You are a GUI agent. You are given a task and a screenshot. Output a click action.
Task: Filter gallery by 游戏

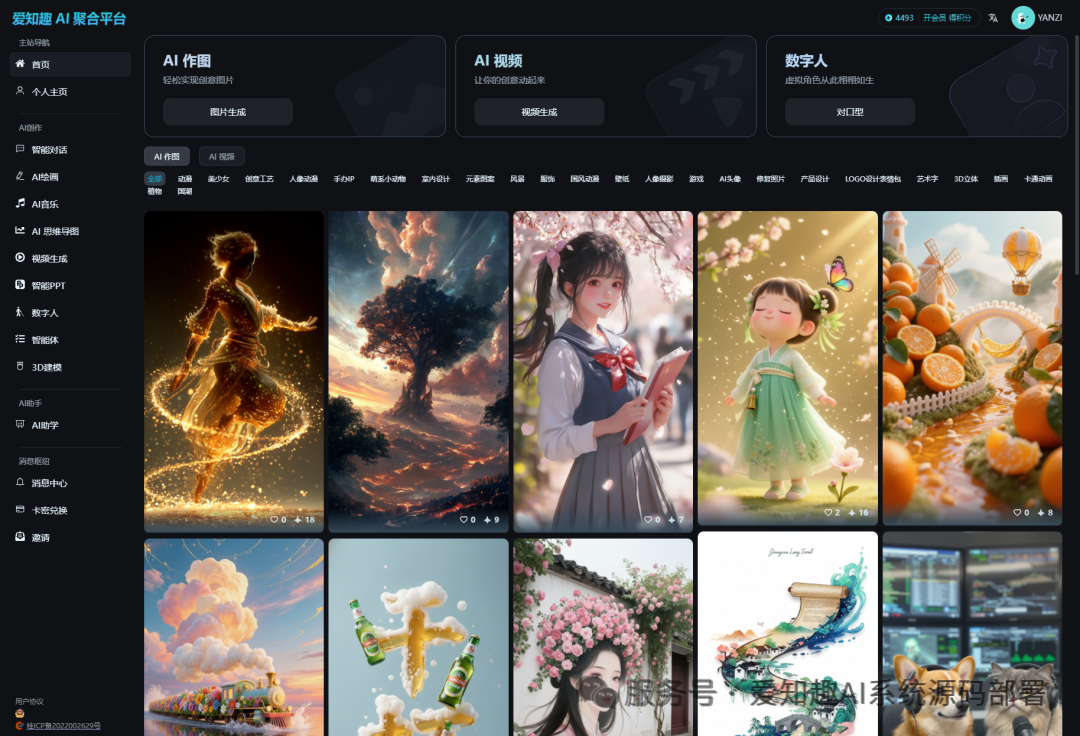click(696, 179)
